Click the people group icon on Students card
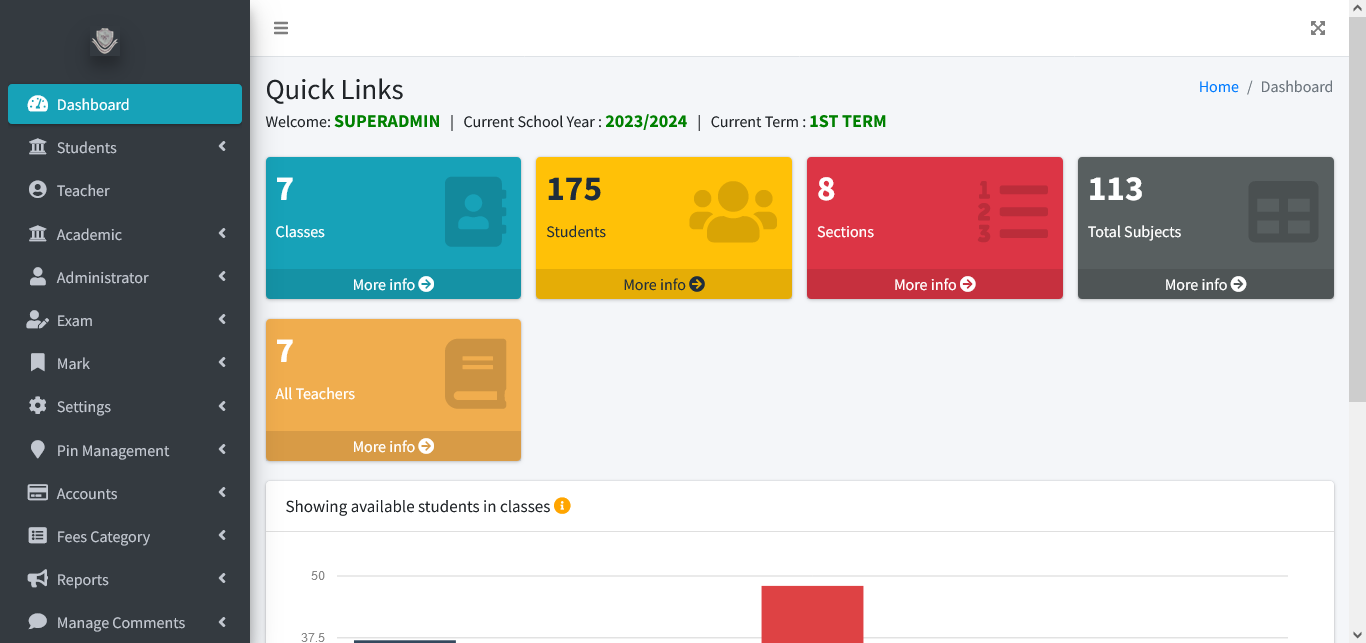The width and height of the screenshot is (1366, 643). [733, 211]
